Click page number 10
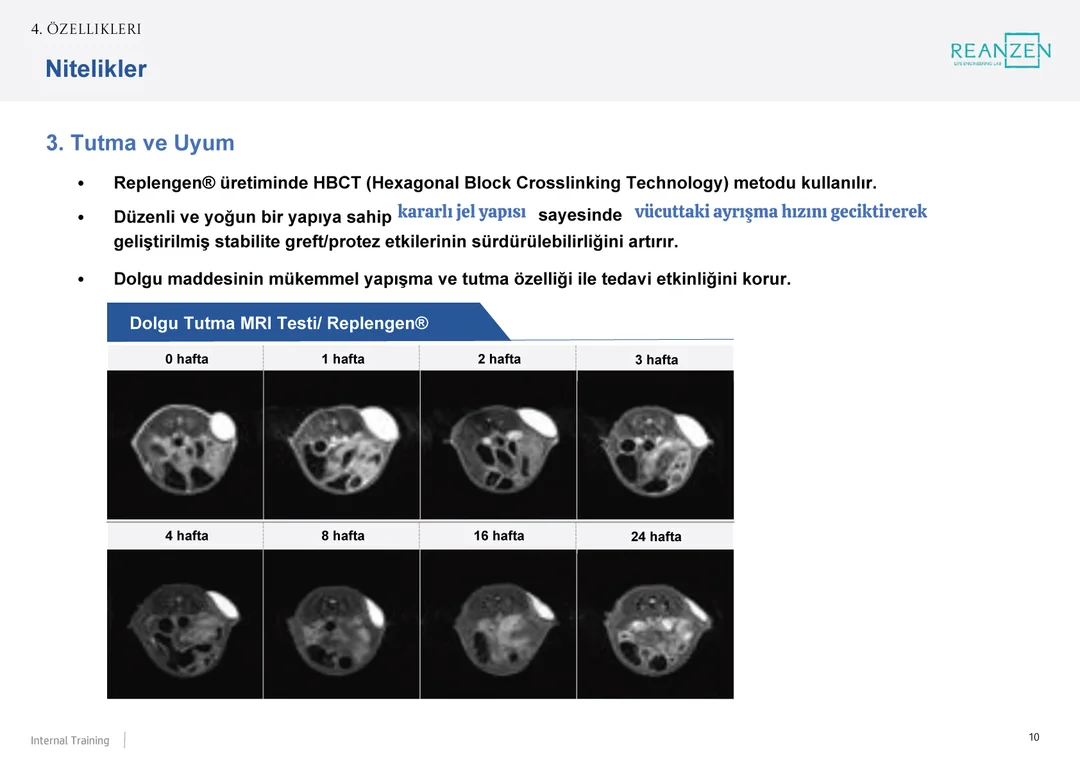The height and width of the screenshot is (763, 1080). pyautogui.click(x=1034, y=737)
